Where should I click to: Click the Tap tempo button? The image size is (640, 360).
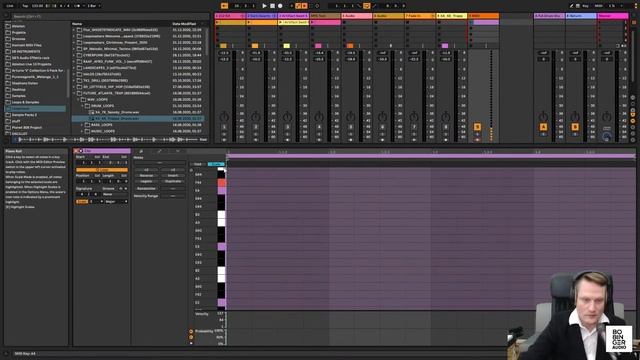coord(25,6)
